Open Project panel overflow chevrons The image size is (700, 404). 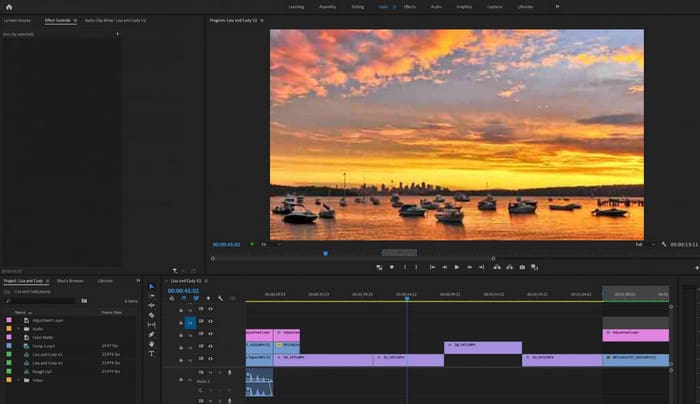[x=138, y=281]
